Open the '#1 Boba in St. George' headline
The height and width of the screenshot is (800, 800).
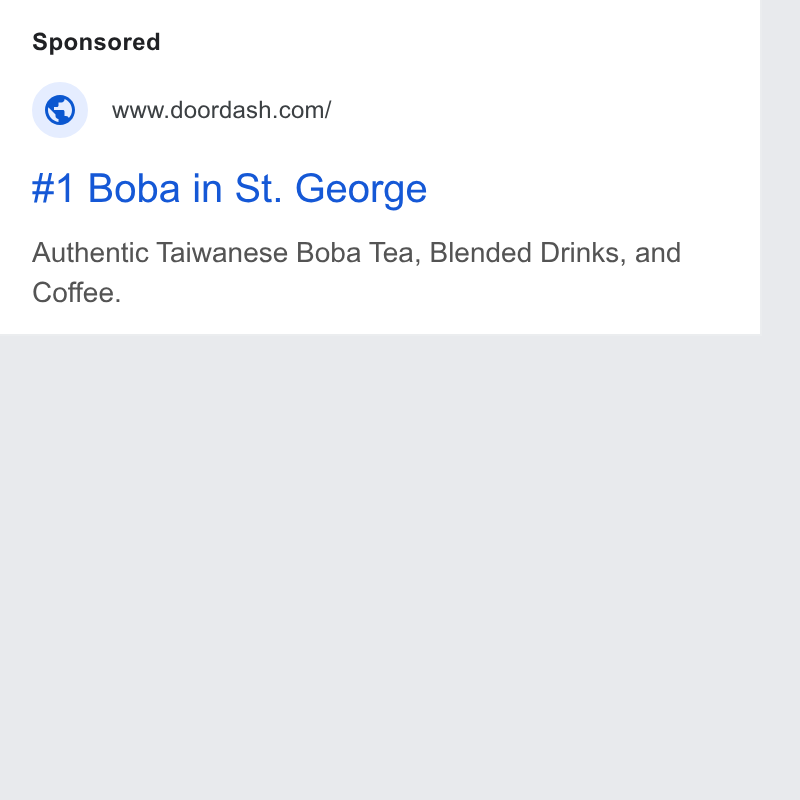(229, 189)
